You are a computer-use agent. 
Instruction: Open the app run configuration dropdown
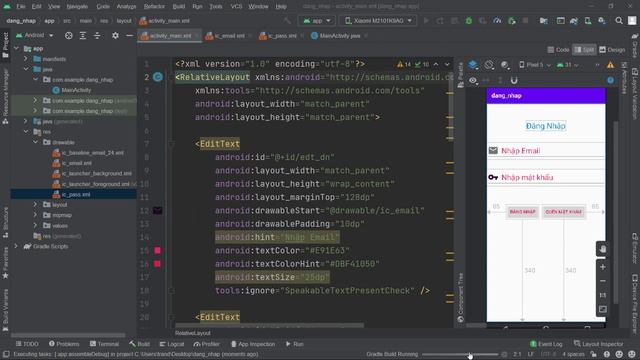click(317, 21)
